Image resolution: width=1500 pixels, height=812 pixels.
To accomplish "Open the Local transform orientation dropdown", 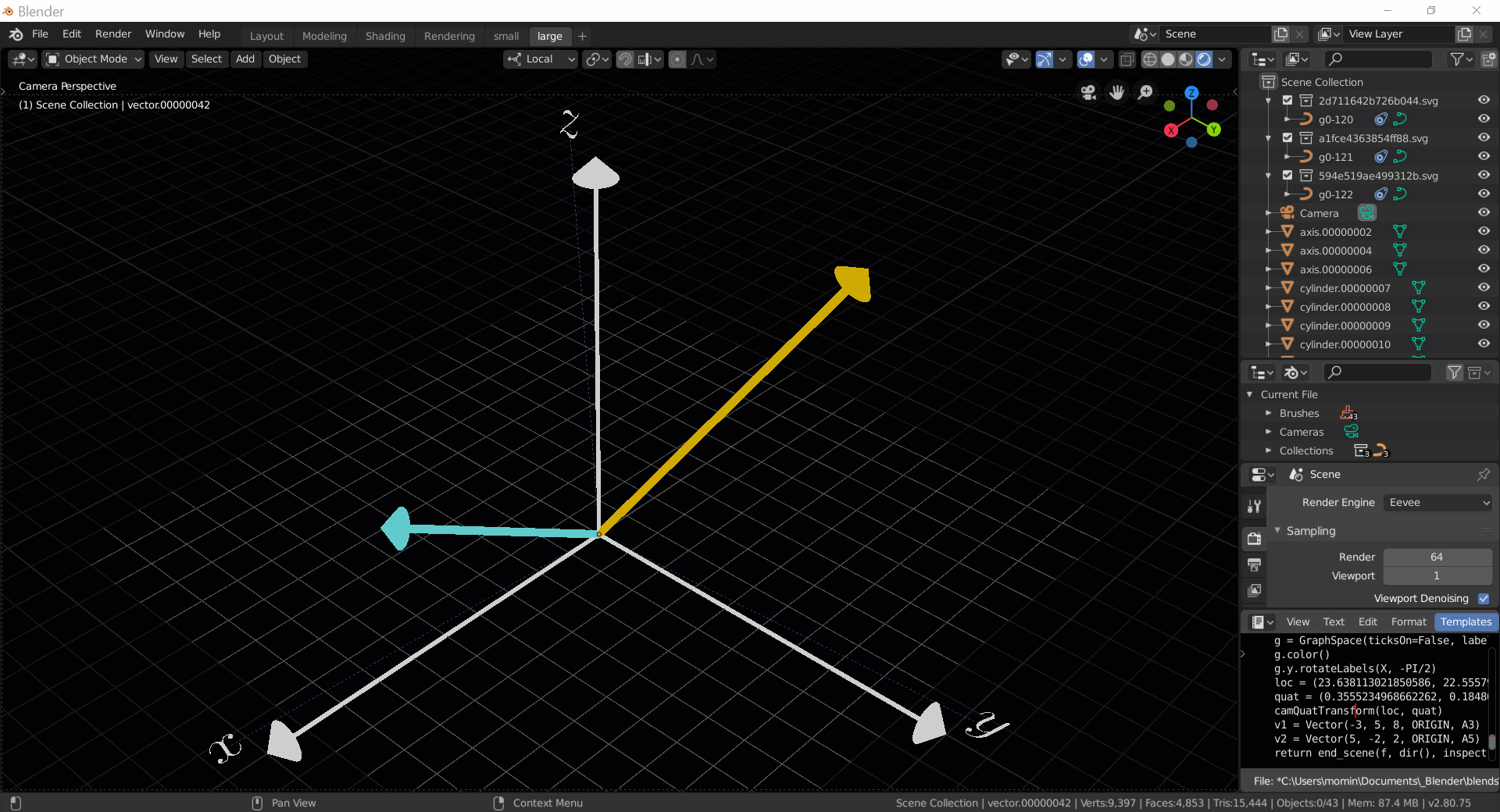I will (540, 59).
